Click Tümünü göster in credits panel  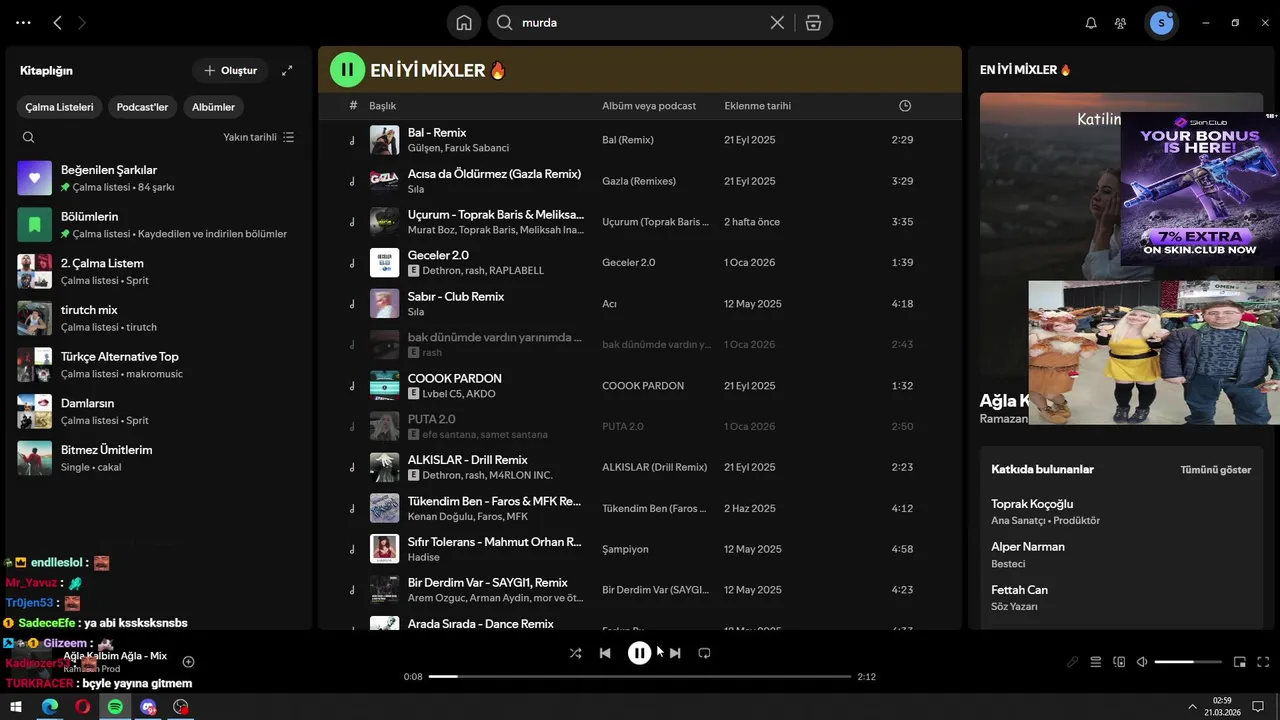coord(1215,470)
